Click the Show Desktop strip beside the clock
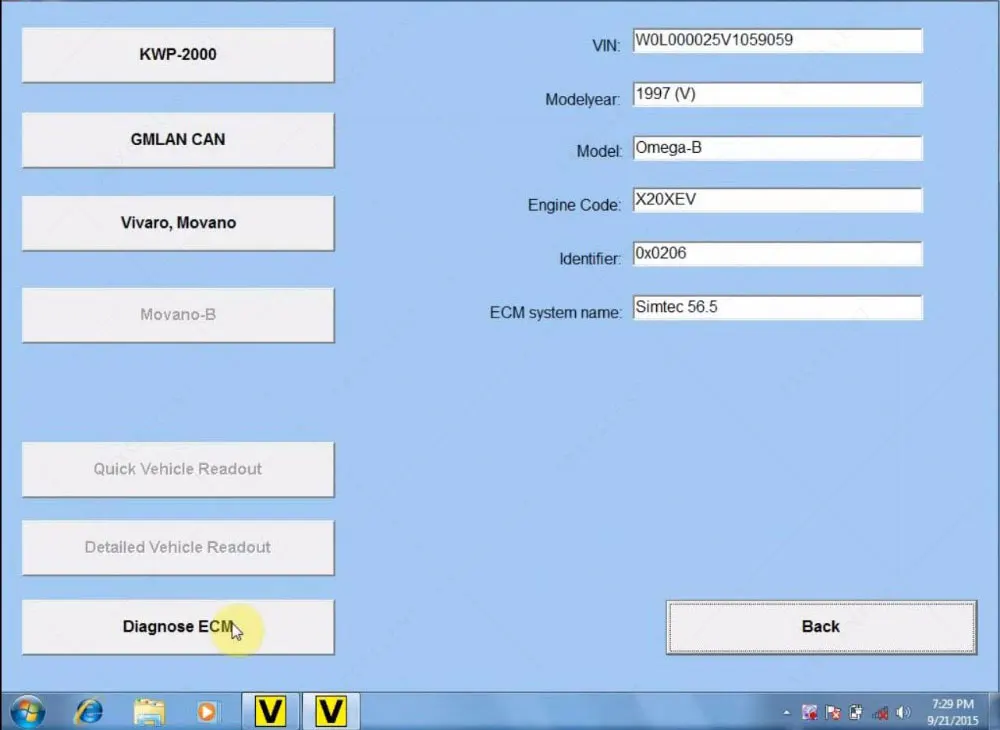1000x730 pixels. (x=994, y=712)
